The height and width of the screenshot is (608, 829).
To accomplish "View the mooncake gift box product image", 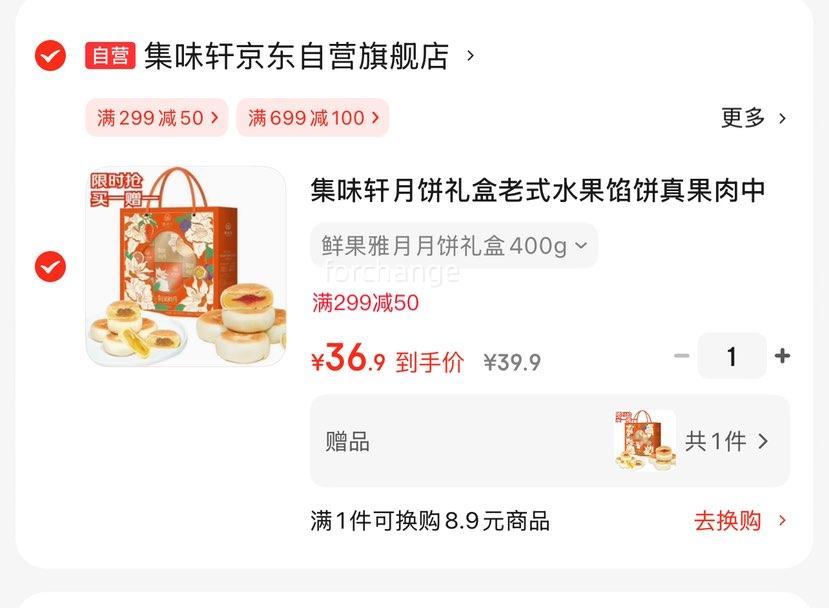I will tap(186, 266).
